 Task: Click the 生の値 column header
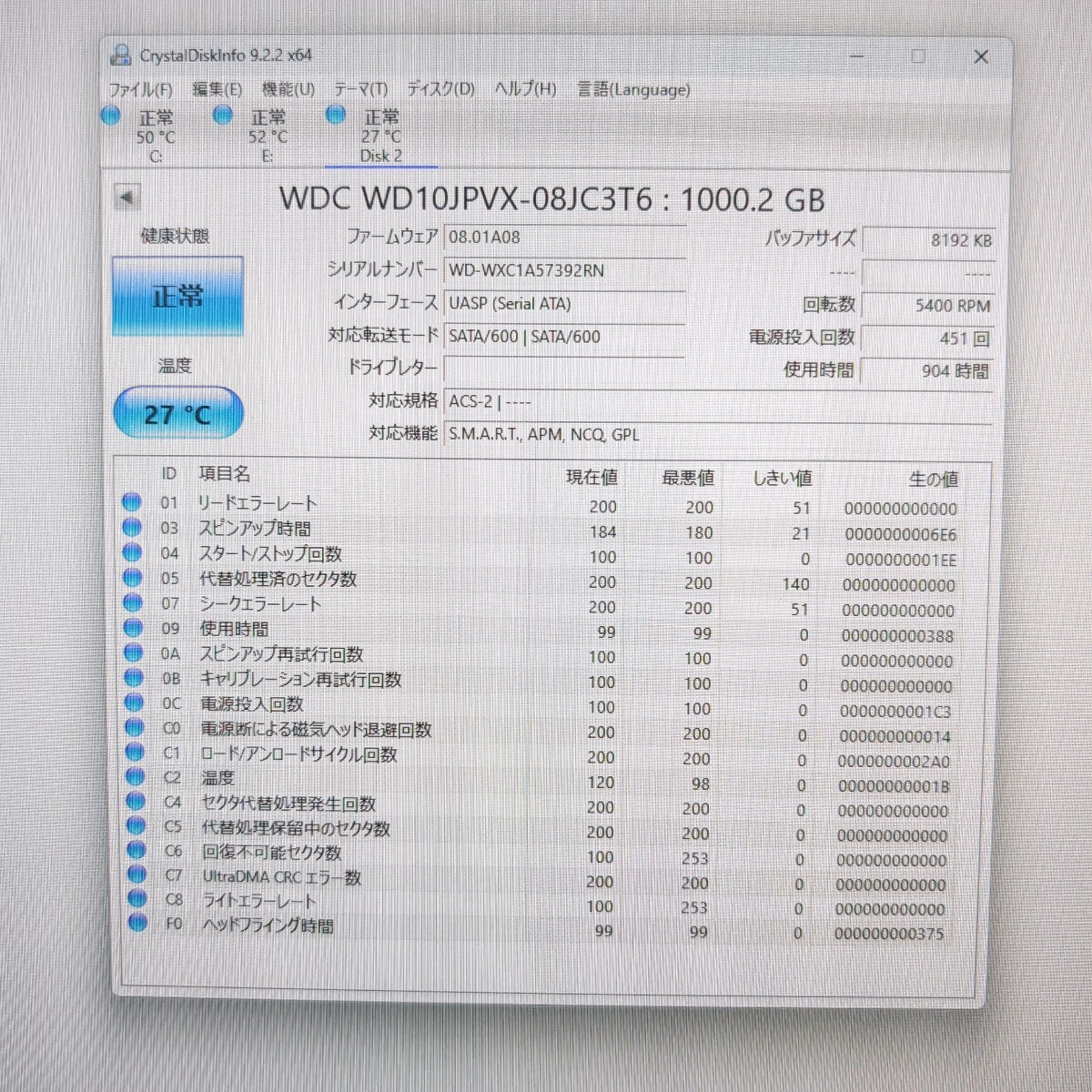click(934, 479)
